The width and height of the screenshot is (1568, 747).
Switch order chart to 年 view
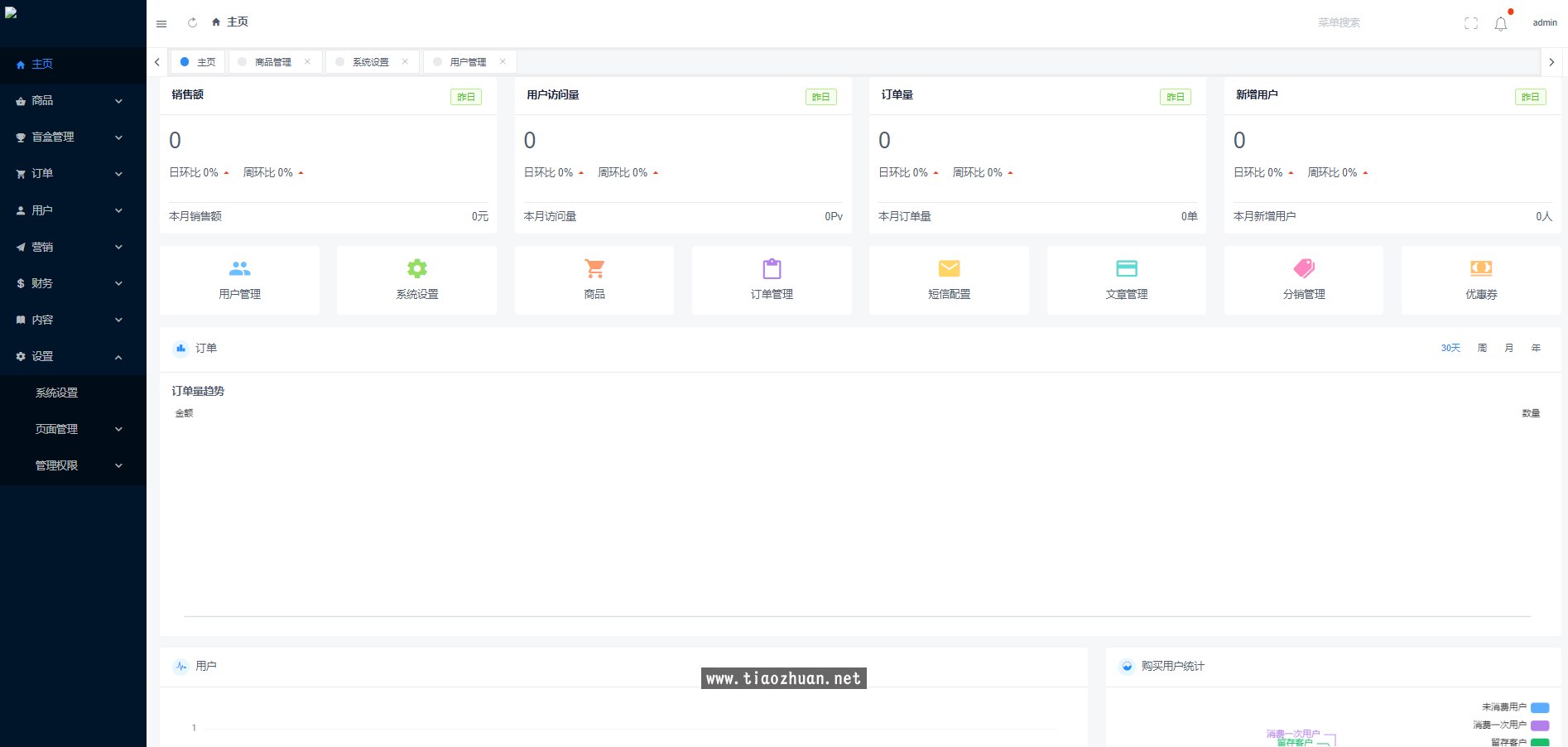tap(1536, 348)
